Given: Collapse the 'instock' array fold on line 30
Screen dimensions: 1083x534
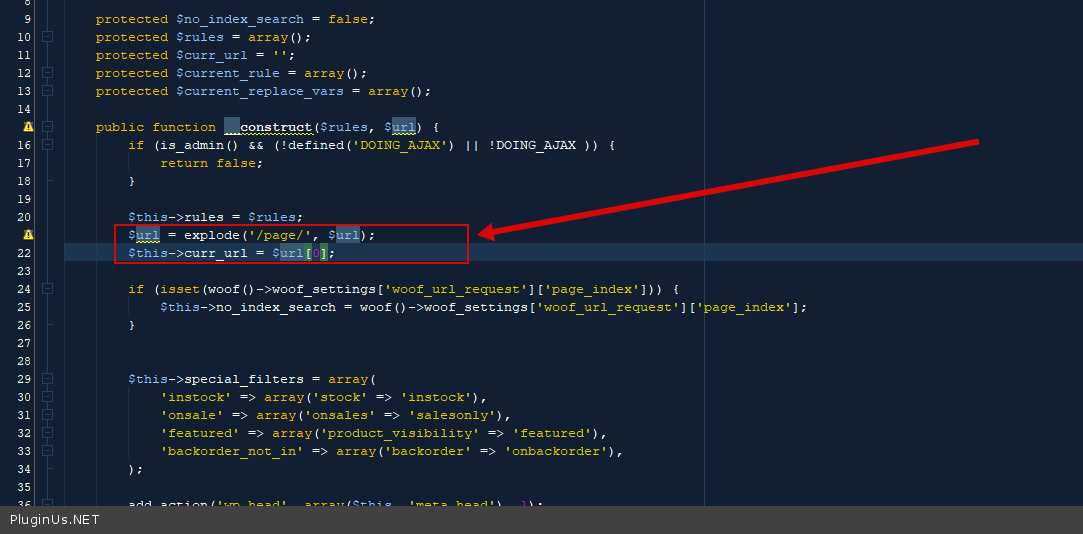Looking at the screenshot, I should click(x=47, y=397).
